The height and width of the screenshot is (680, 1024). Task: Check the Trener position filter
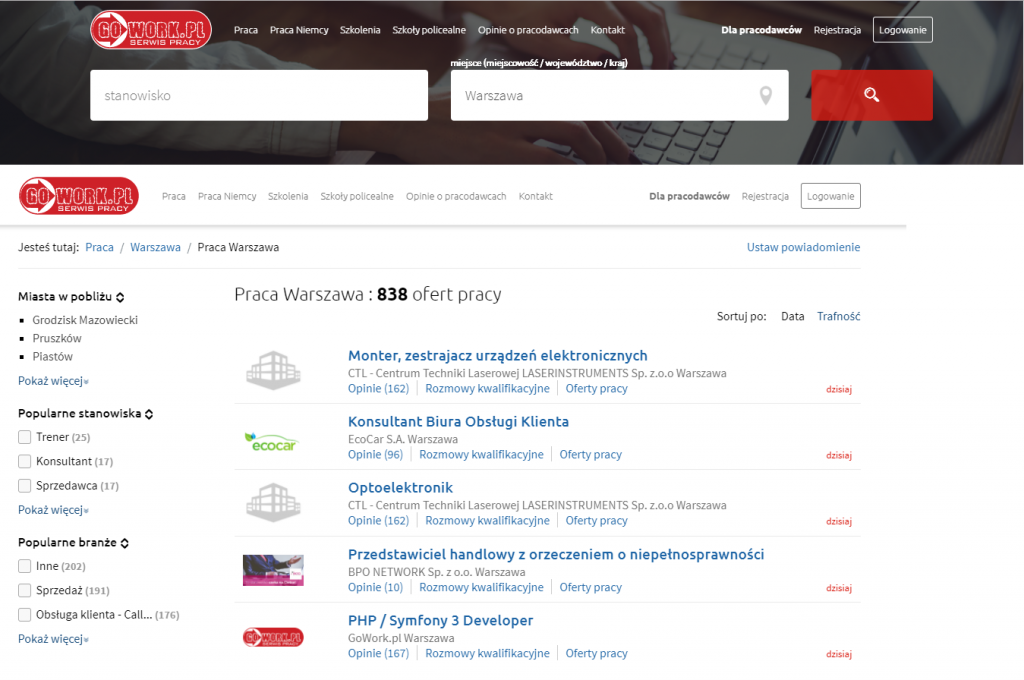tap(25, 437)
